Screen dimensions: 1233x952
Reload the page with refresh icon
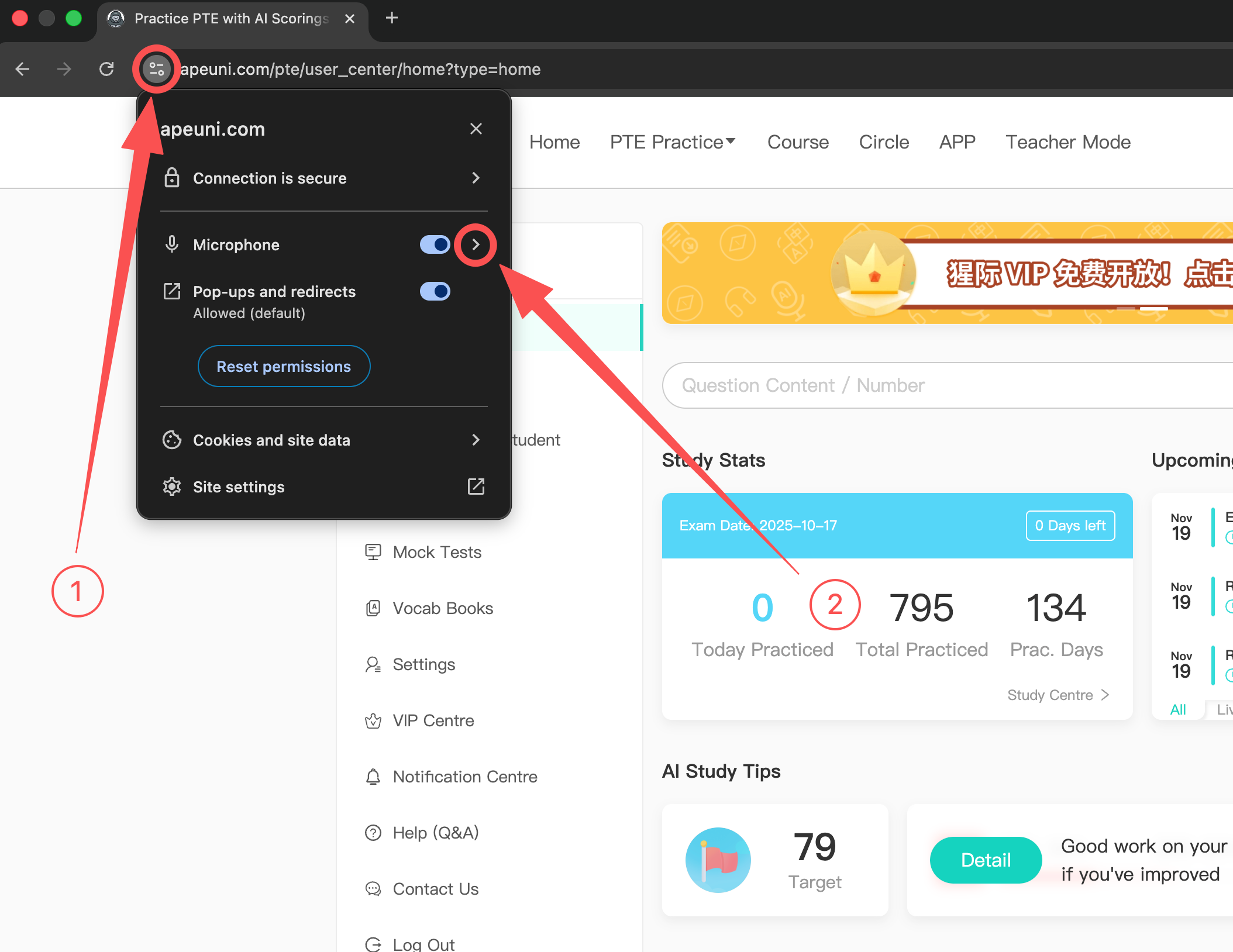[106, 69]
